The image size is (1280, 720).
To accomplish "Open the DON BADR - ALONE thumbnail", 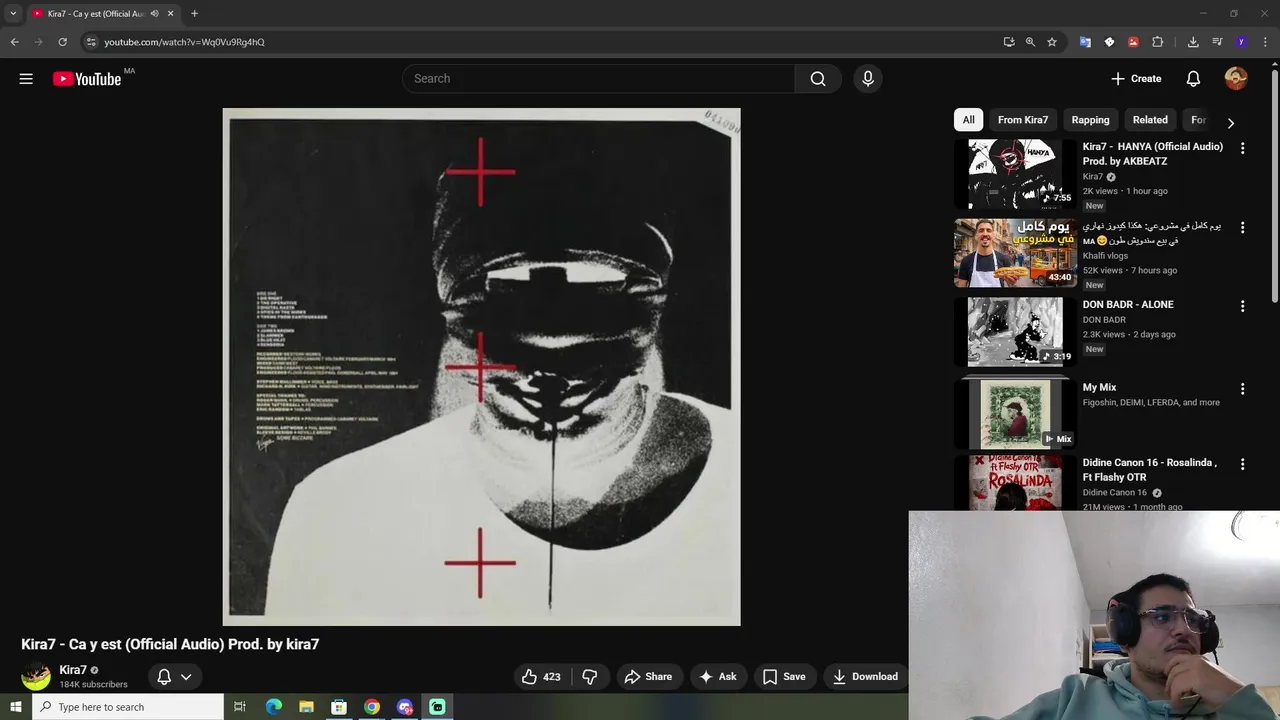I will (x=1014, y=331).
